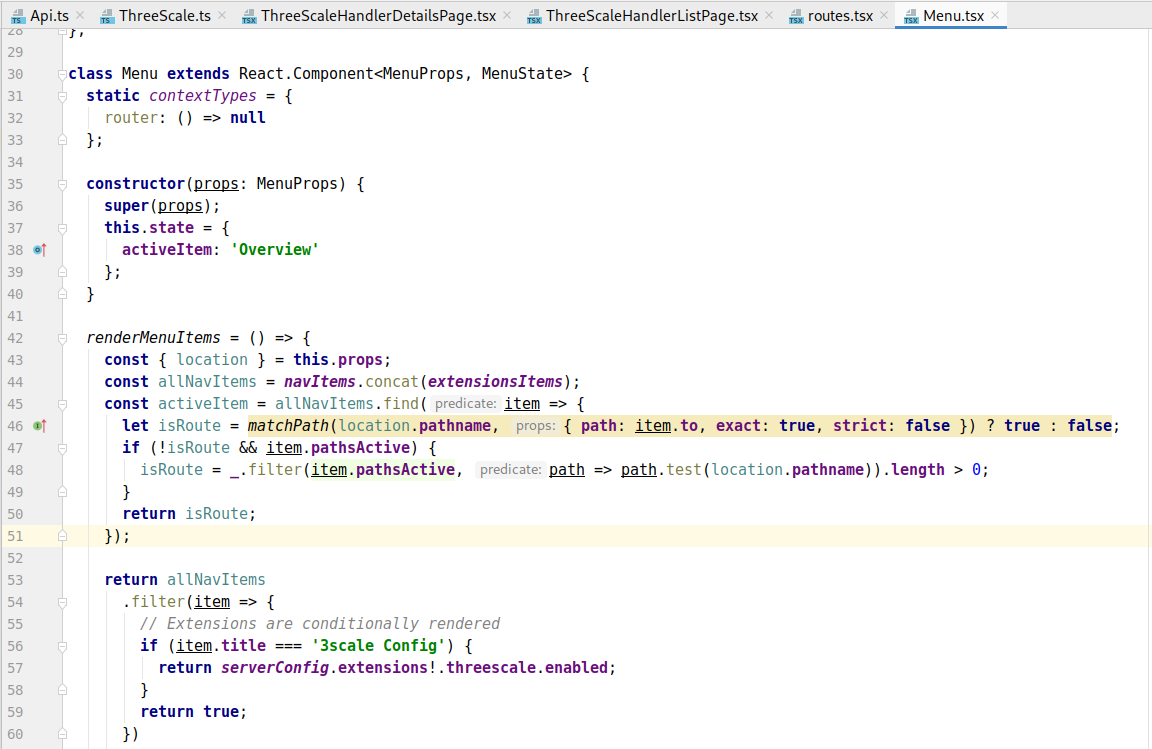1152x749 pixels.
Task: Click the '3scale Config' string literal
Action: point(378,645)
